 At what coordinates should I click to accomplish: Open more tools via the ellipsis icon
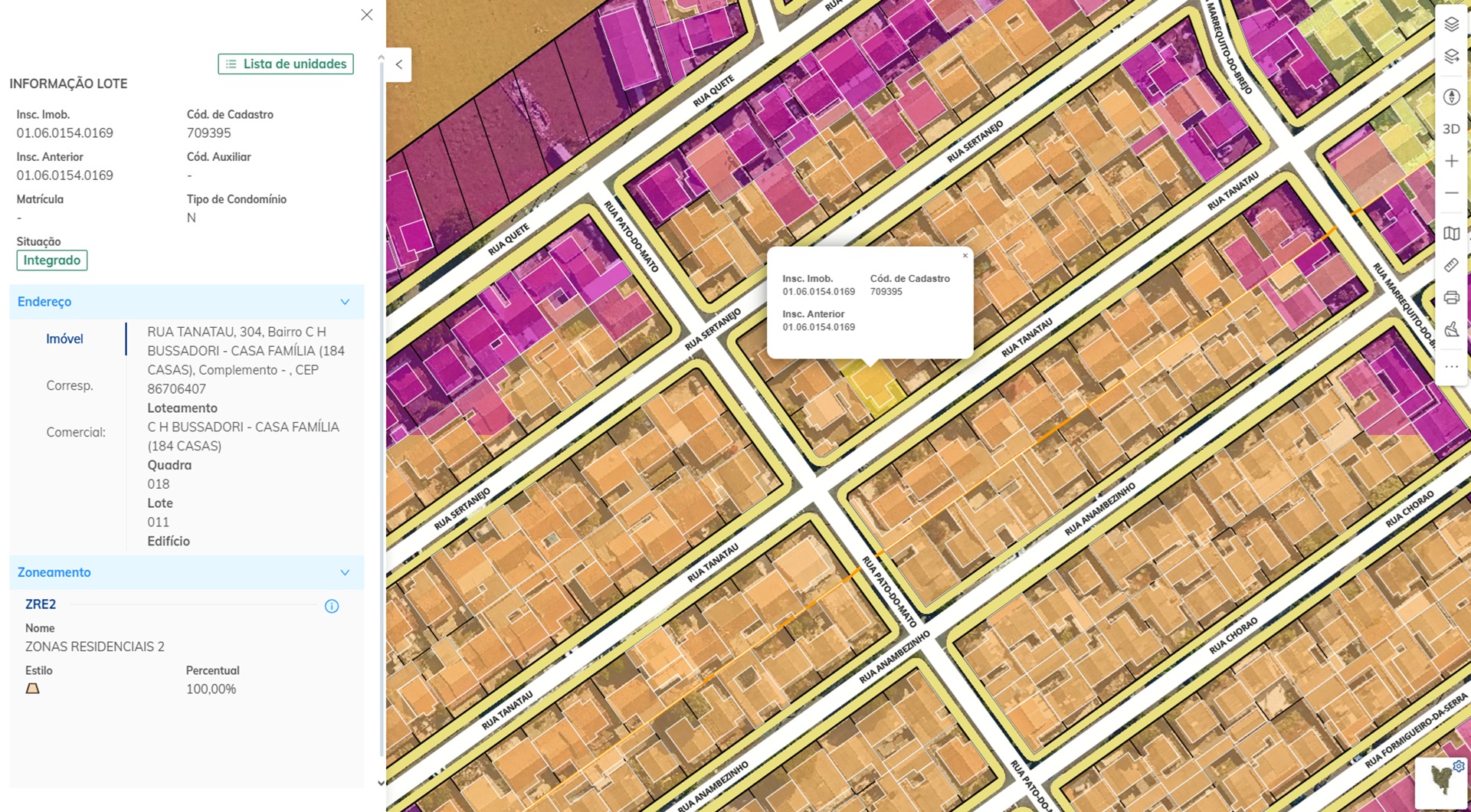click(x=1451, y=367)
